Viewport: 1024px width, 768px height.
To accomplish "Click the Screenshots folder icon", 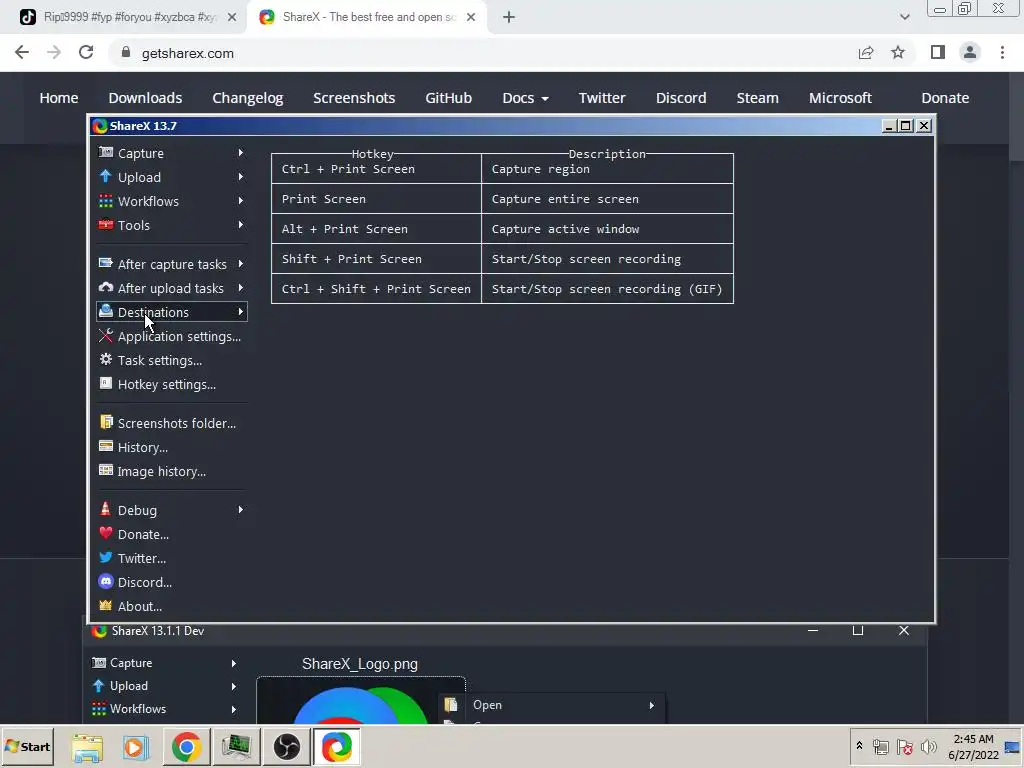I will point(106,422).
